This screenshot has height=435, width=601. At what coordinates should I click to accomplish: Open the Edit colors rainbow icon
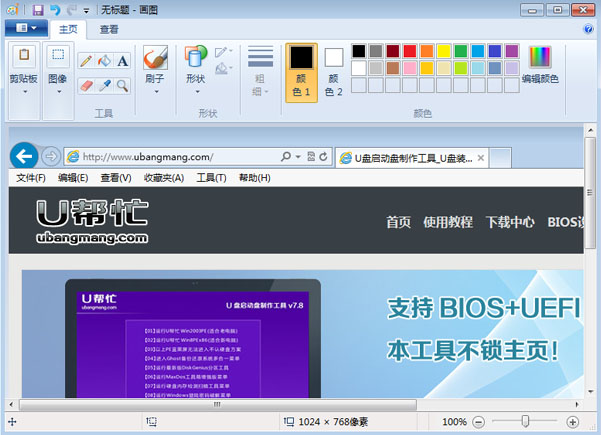[540, 57]
